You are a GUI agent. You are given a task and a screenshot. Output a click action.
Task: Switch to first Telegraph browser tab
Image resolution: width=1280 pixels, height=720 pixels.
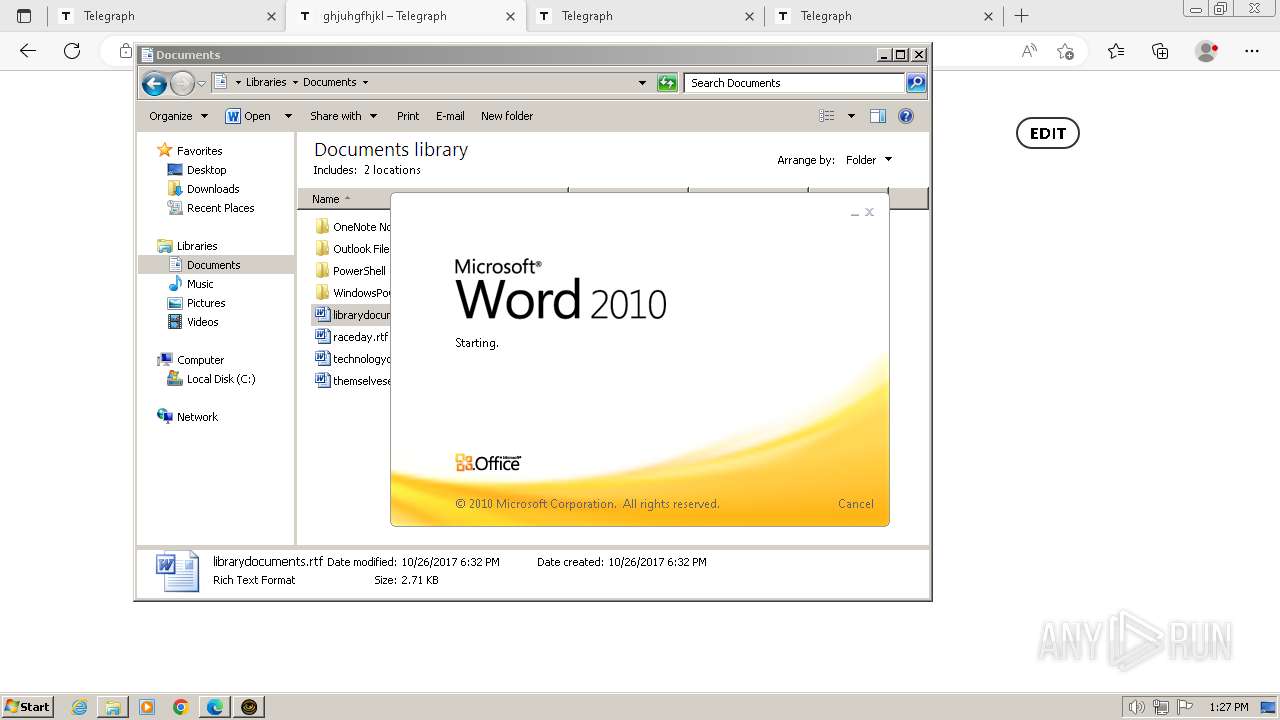(166, 16)
